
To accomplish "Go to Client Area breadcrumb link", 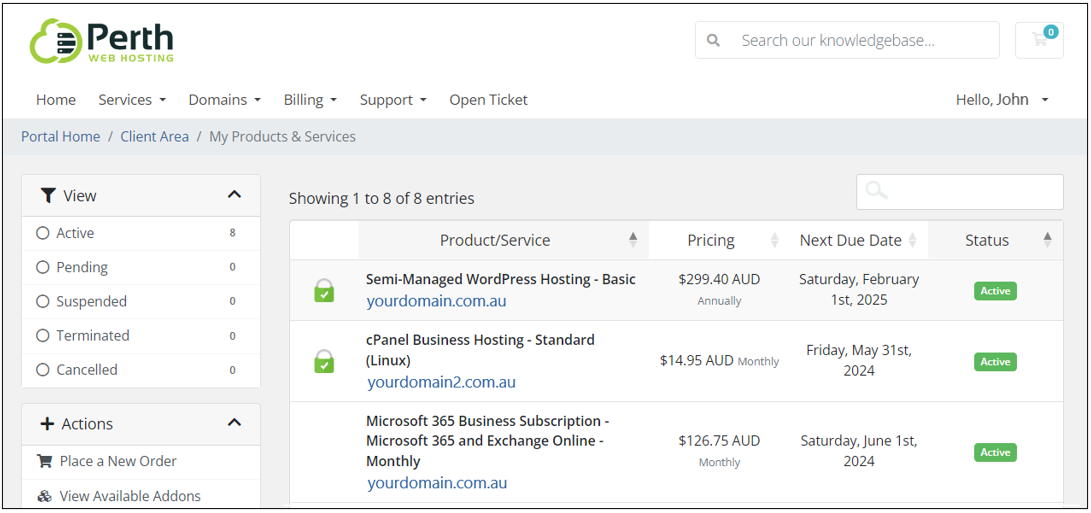I will click(154, 136).
